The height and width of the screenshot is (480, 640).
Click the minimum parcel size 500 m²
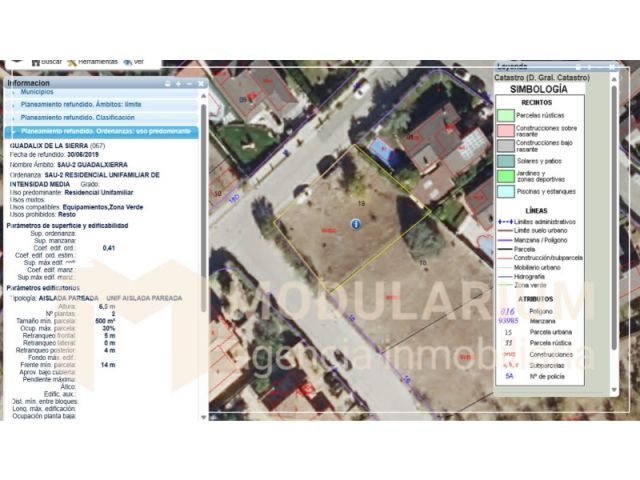tap(105, 321)
